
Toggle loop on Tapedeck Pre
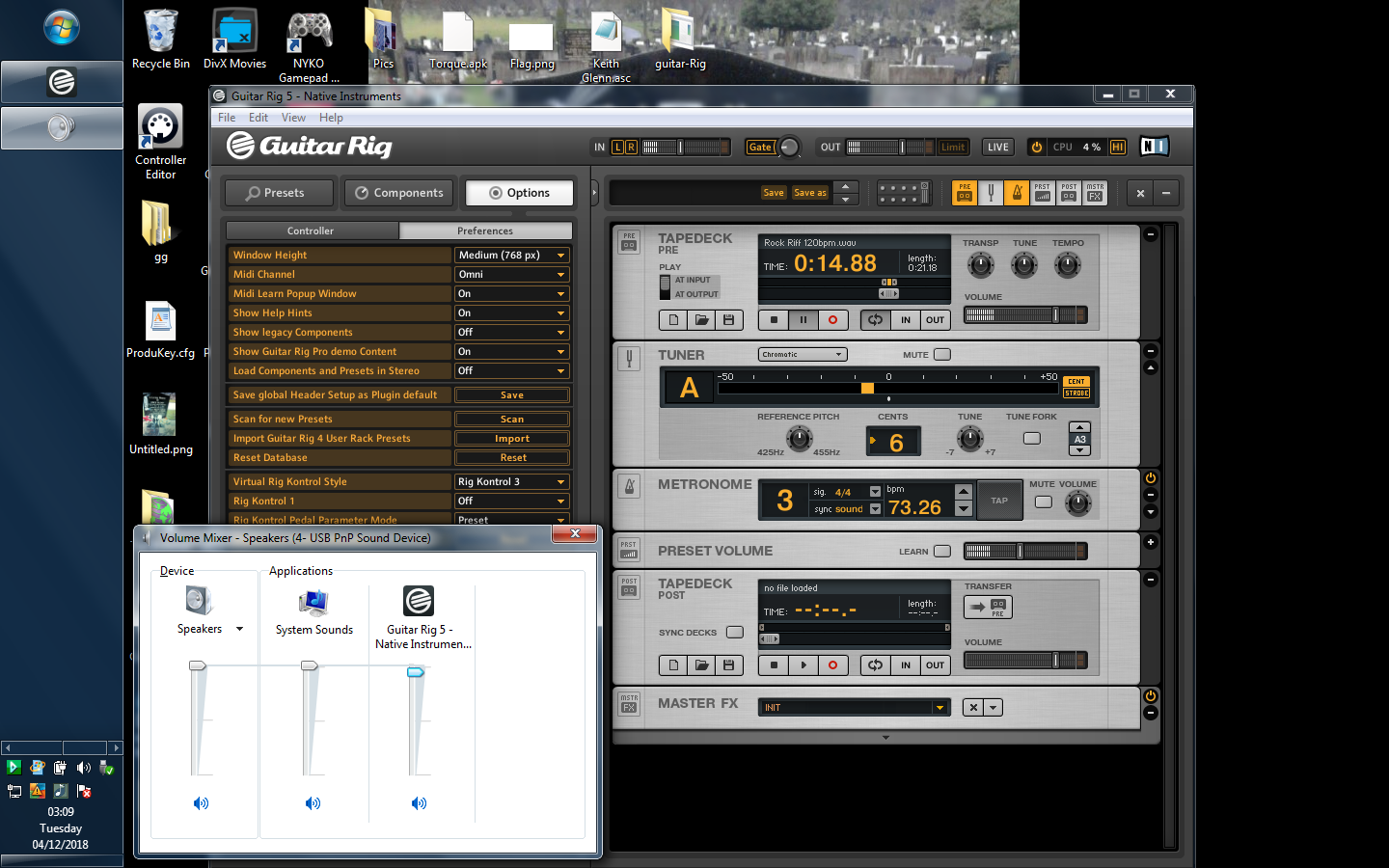[x=875, y=320]
